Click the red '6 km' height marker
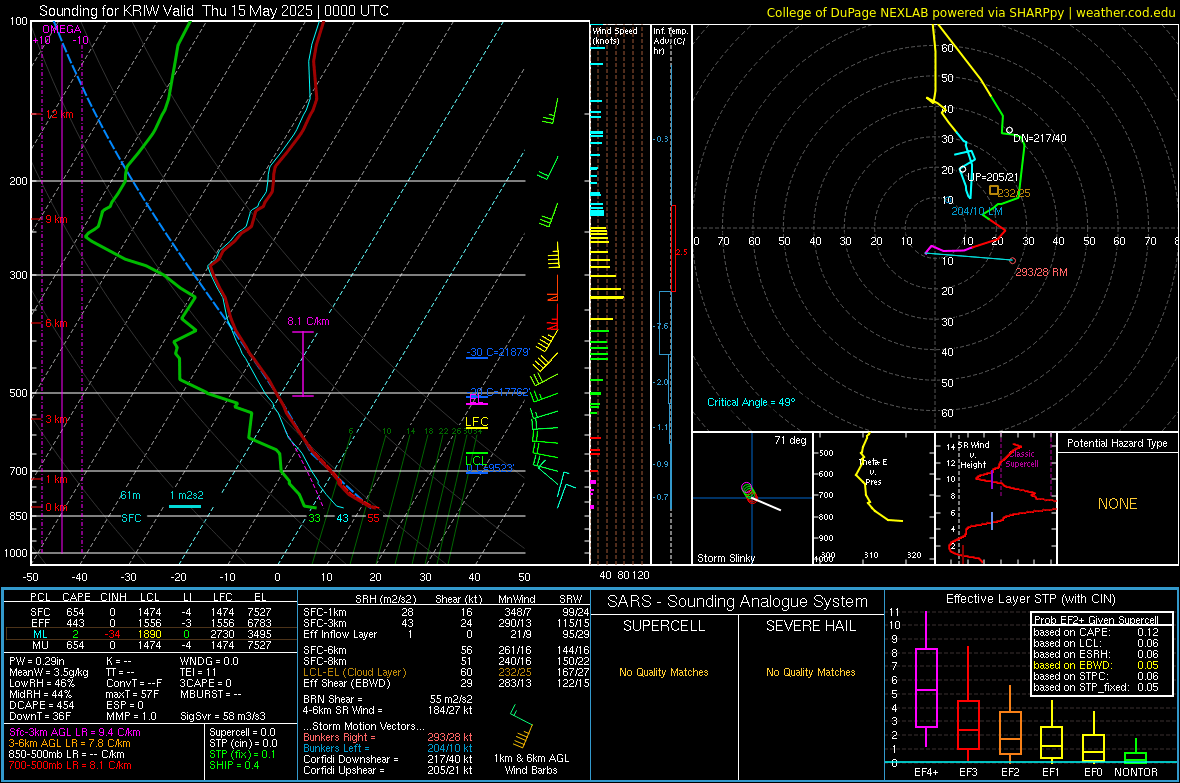Viewport: 1180px width, 783px height. click(x=56, y=323)
